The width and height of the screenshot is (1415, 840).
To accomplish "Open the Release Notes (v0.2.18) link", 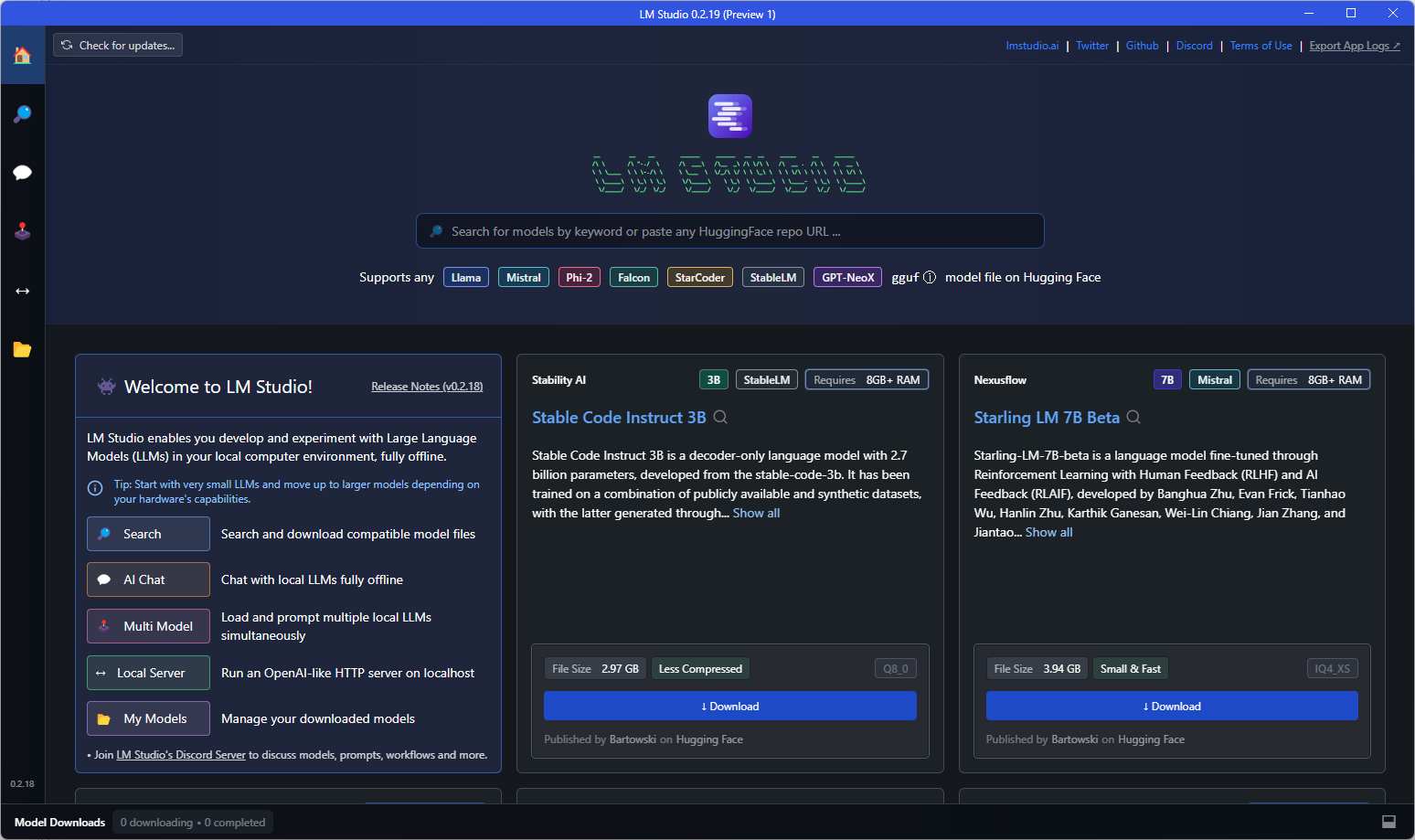I will [x=427, y=387].
